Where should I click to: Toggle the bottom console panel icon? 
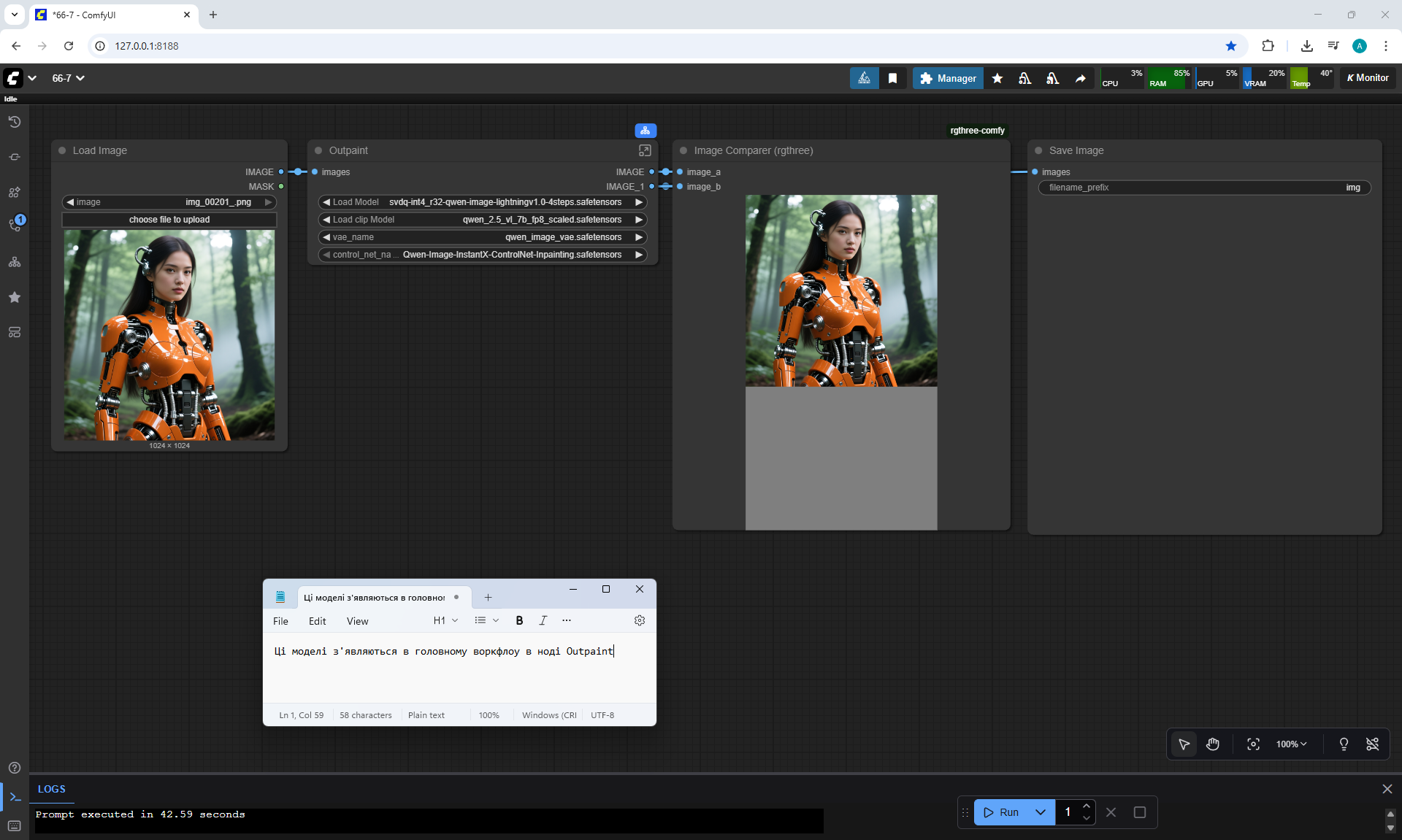pyautogui.click(x=15, y=797)
